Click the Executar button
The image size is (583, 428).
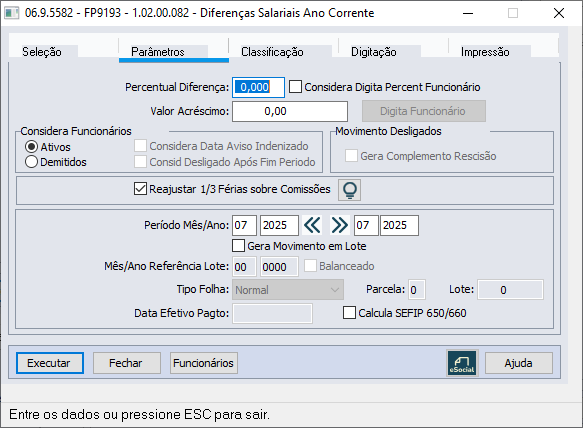[50, 363]
